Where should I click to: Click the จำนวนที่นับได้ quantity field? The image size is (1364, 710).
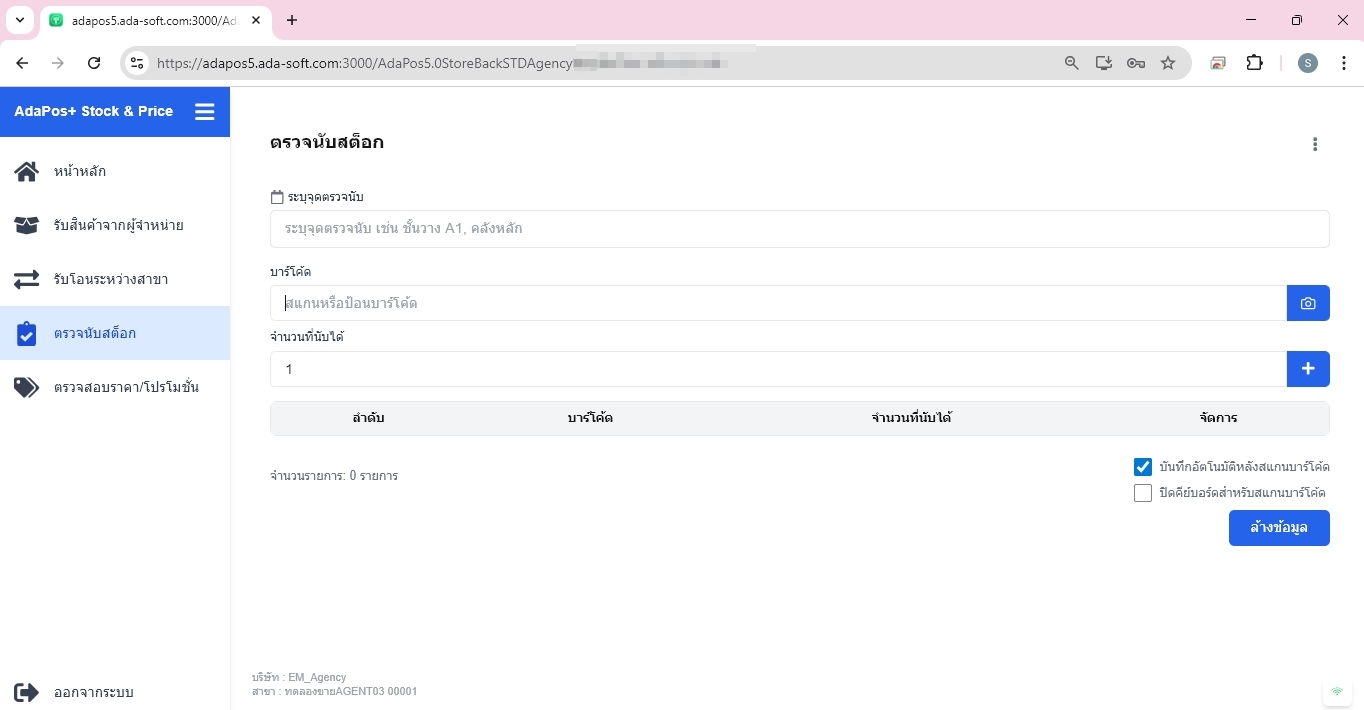(777, 369)
